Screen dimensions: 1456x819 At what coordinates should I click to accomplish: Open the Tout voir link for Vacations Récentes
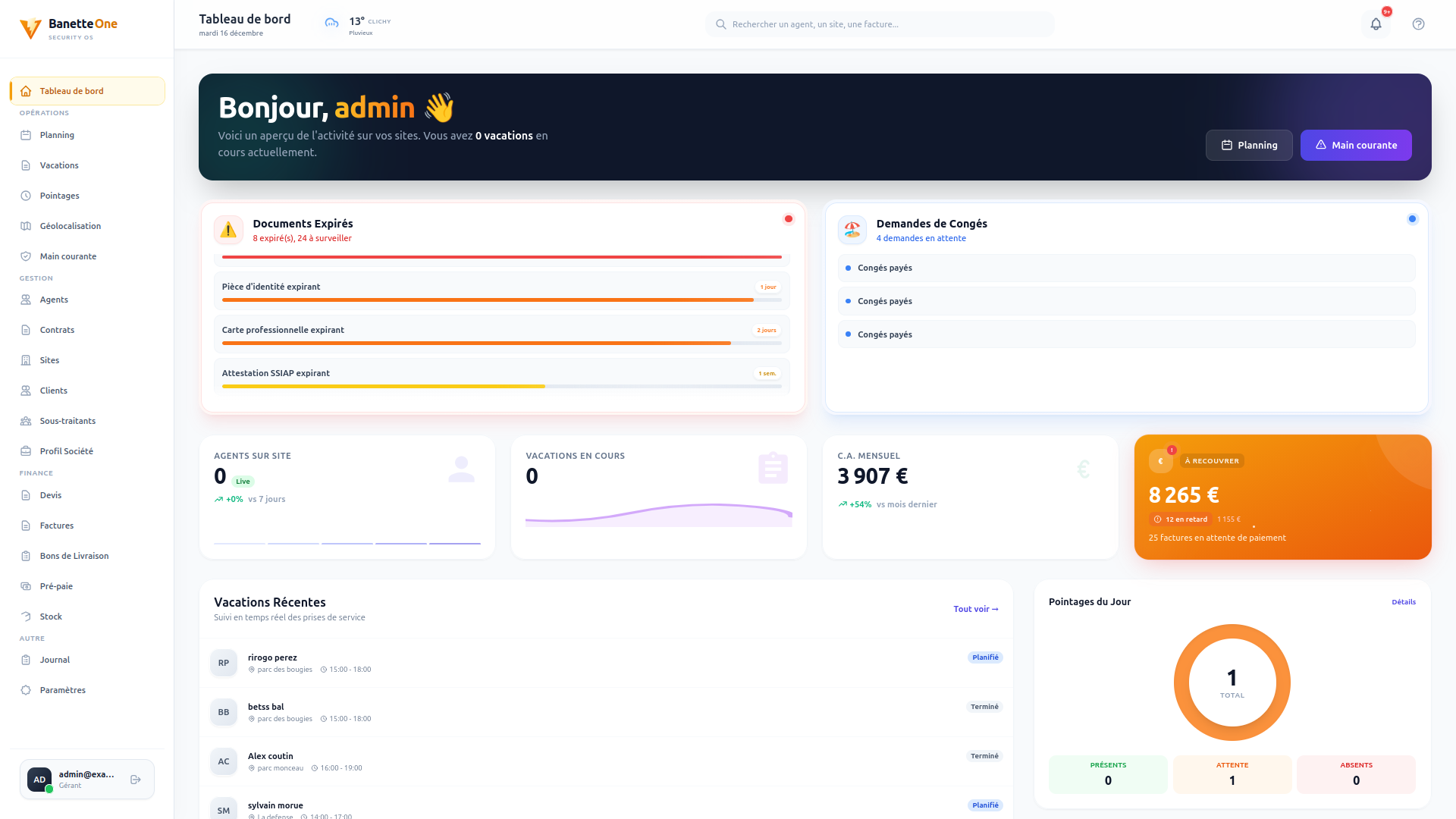(976, 609)
